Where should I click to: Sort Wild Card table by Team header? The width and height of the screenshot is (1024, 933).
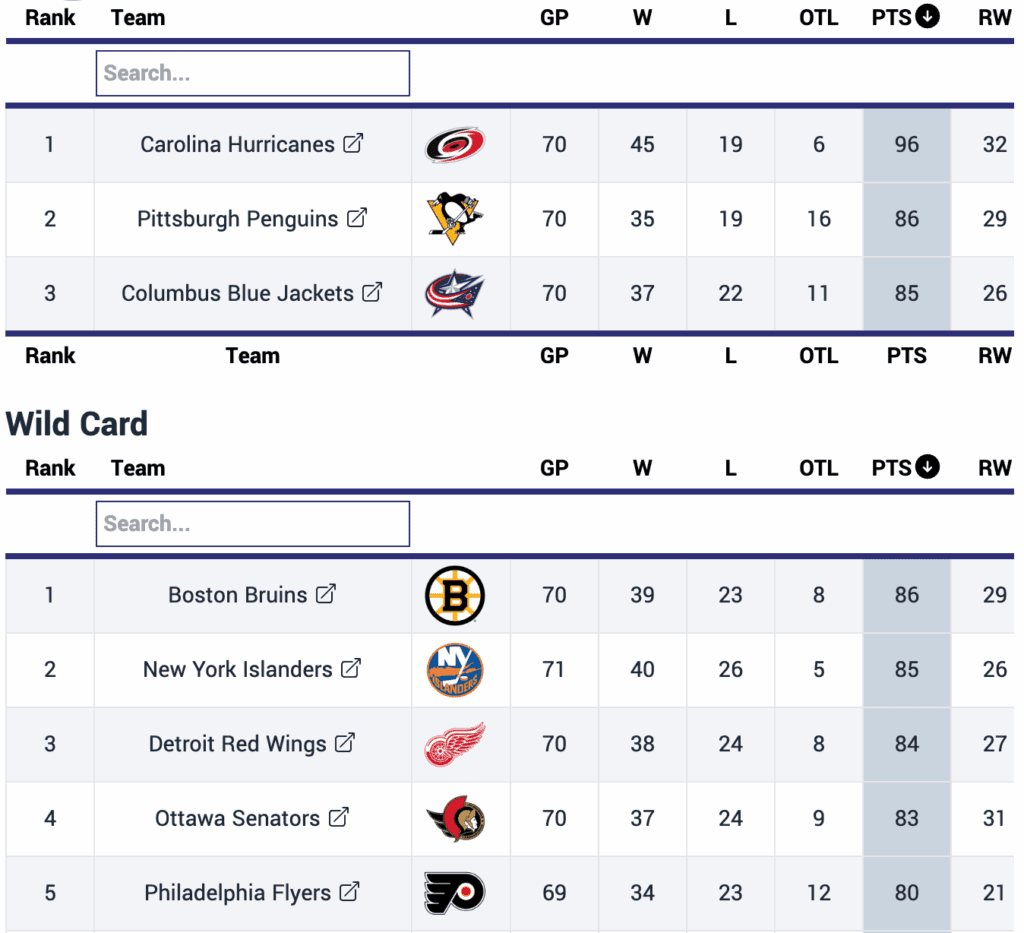pos(138,468)
